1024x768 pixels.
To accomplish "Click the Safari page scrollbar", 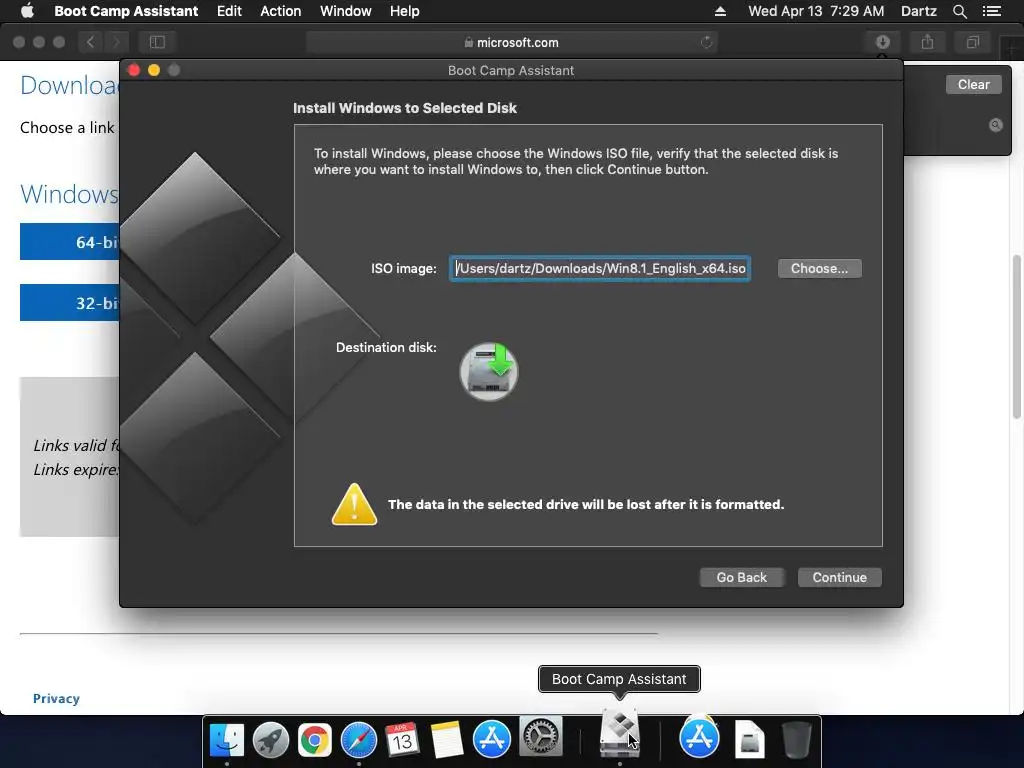I will coord(1017,336).
